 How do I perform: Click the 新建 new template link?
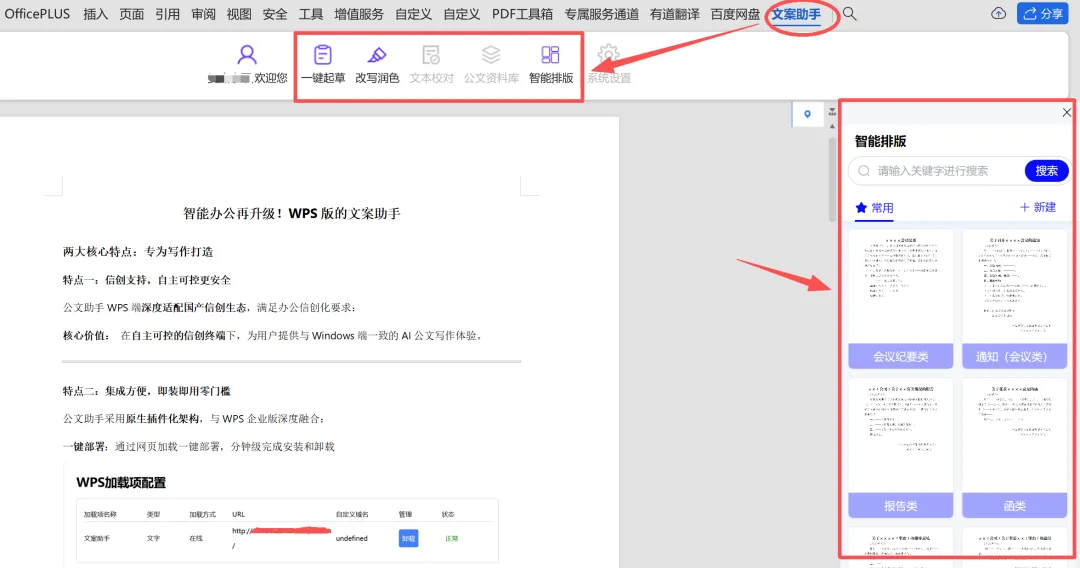[x=1038, y=207]
